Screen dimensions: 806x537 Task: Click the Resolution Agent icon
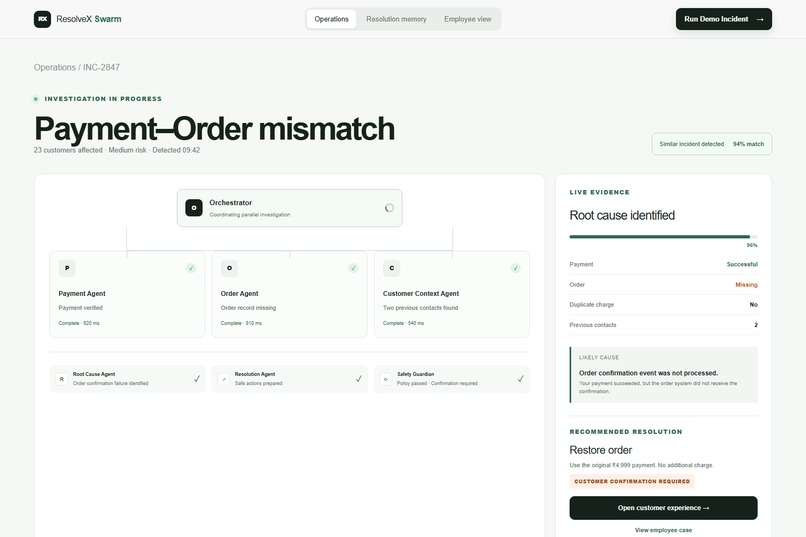tap(224, 379)
